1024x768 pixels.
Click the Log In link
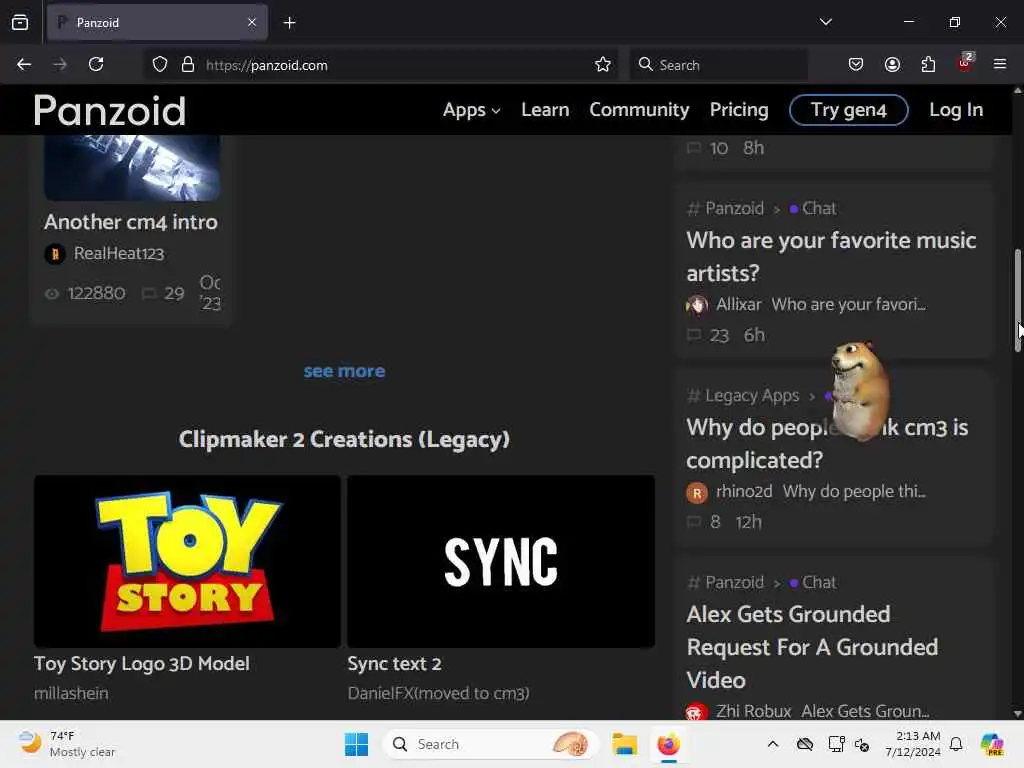[x=956, y=110]
